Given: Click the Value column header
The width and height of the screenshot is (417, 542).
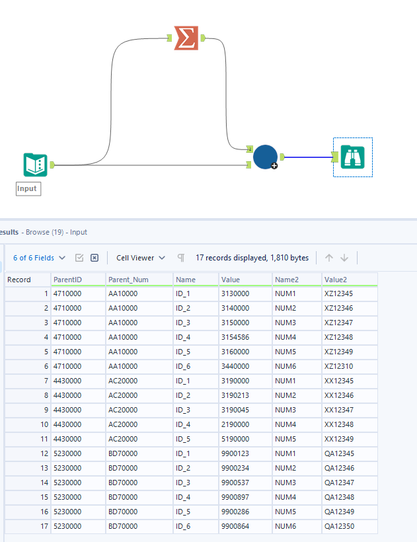Looking at the screenshot, I should [x=245, y=280].
